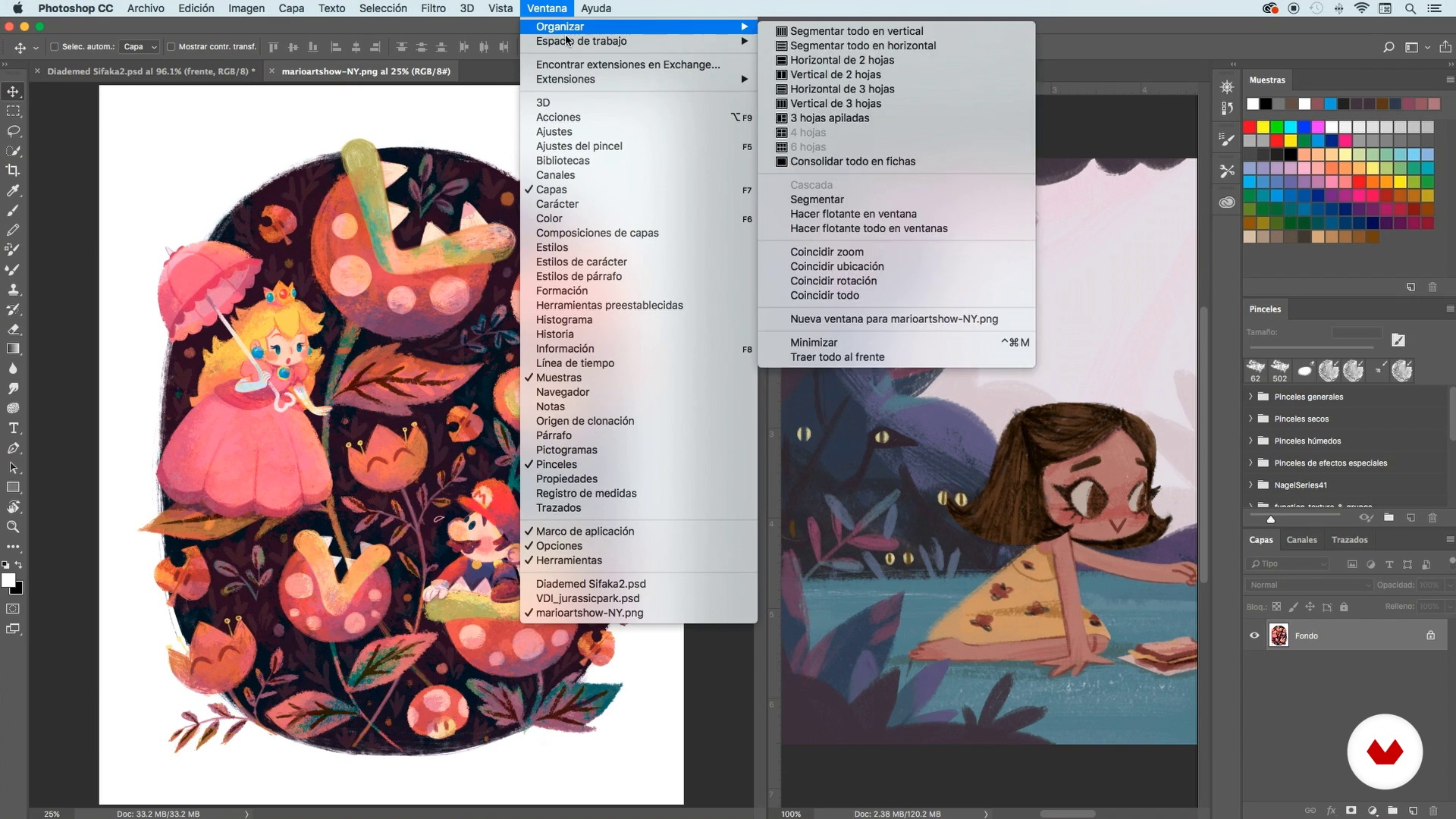Switch to VDI_jurassicpark.psd document in menu

[639, 598]
